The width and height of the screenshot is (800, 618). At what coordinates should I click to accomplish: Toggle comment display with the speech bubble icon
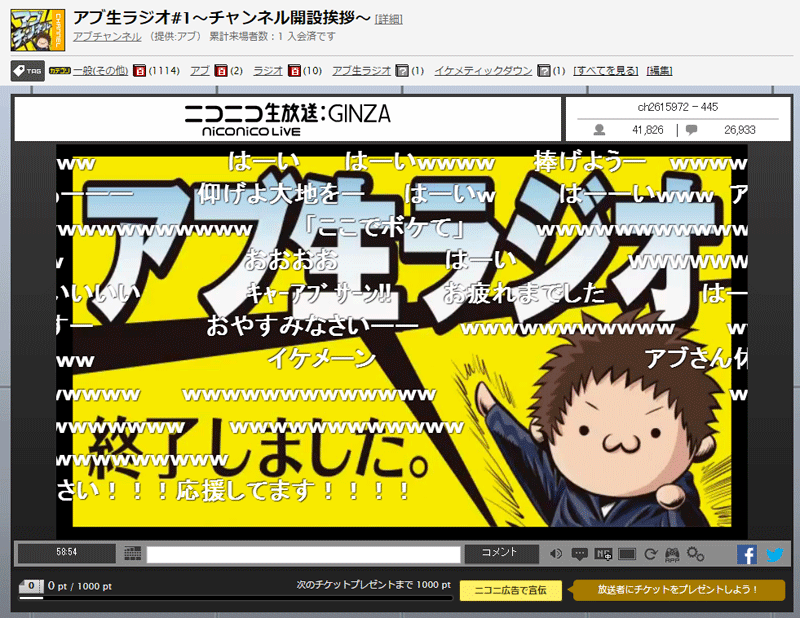(580, 554)
